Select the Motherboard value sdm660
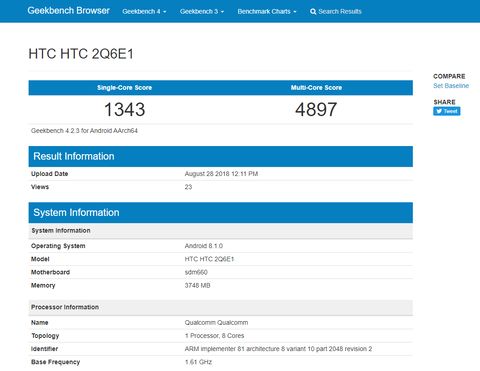This screenshot has width=480, height=371. tap(196, 272)
